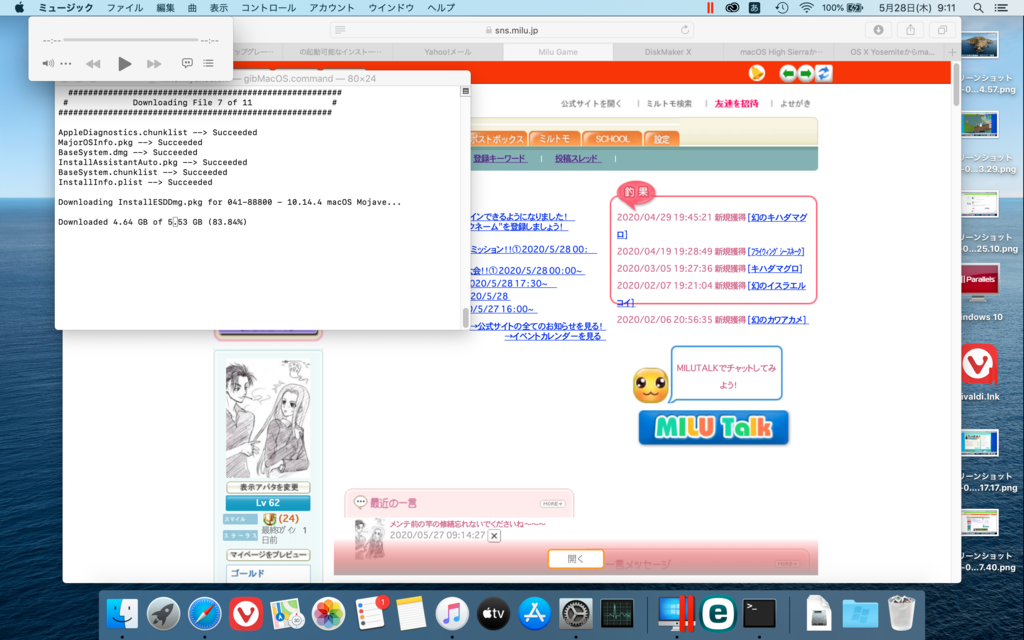Image resolution: width=1024 pixels, height=640 pixels.
Task: Open the Safari new tab plus button
Action: [952, 51]
